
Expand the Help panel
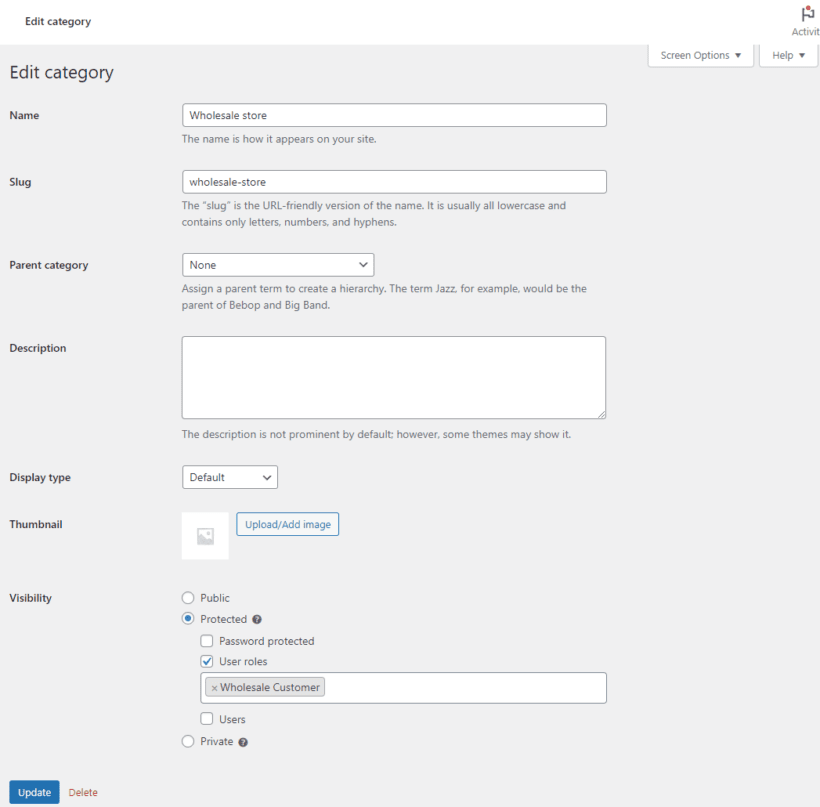788,55
